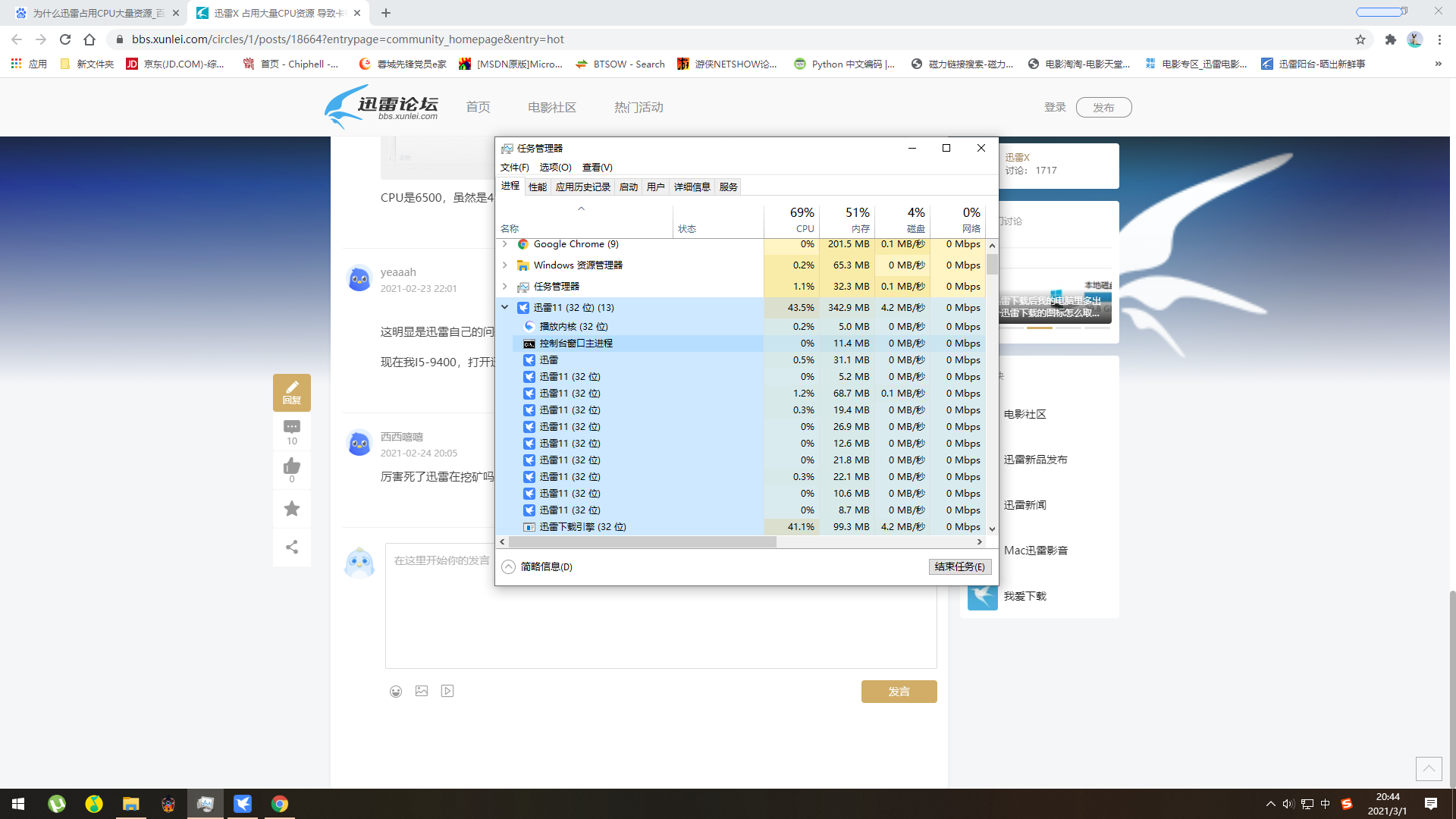The image size is (1456, 819).
Task: Close the first browser tab
Action: pos(176,13)
